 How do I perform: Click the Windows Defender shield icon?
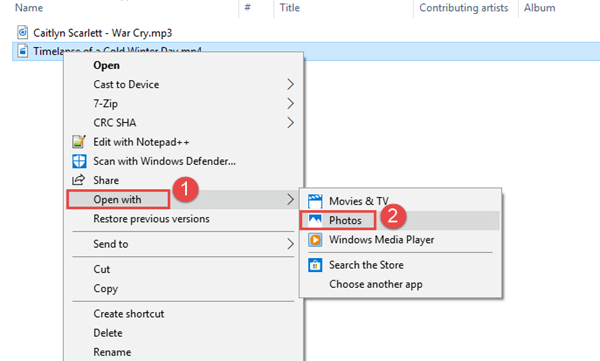click(79, 161)
